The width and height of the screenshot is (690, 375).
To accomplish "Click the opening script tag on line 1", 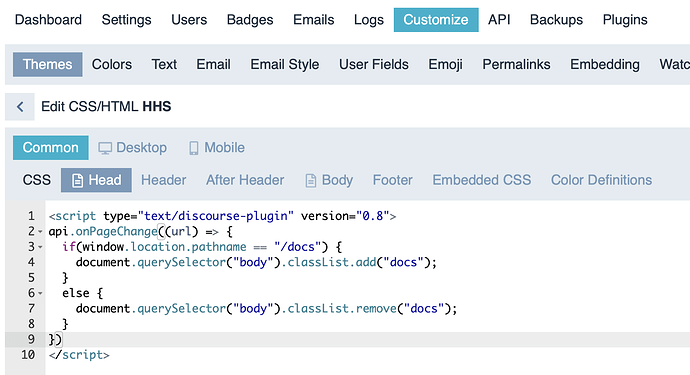I will pos(222,216).
